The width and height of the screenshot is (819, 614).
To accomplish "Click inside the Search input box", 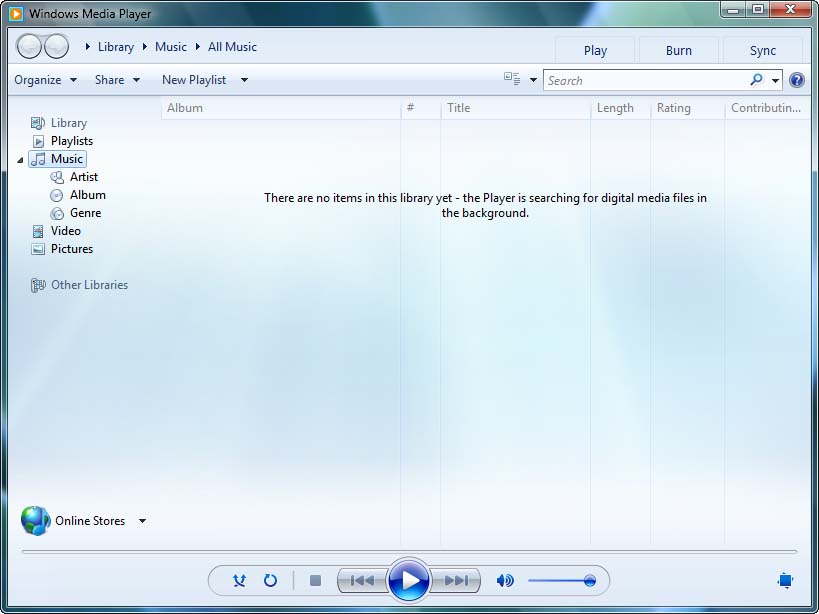I will (x=645, y=80).
